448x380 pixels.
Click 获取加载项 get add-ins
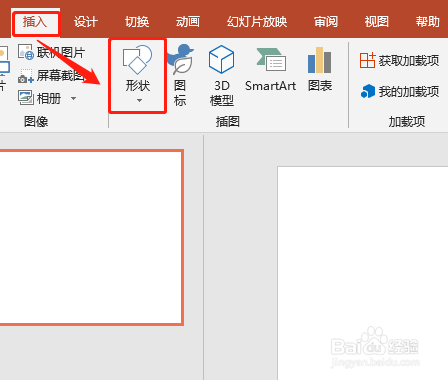tap(399, 61)
